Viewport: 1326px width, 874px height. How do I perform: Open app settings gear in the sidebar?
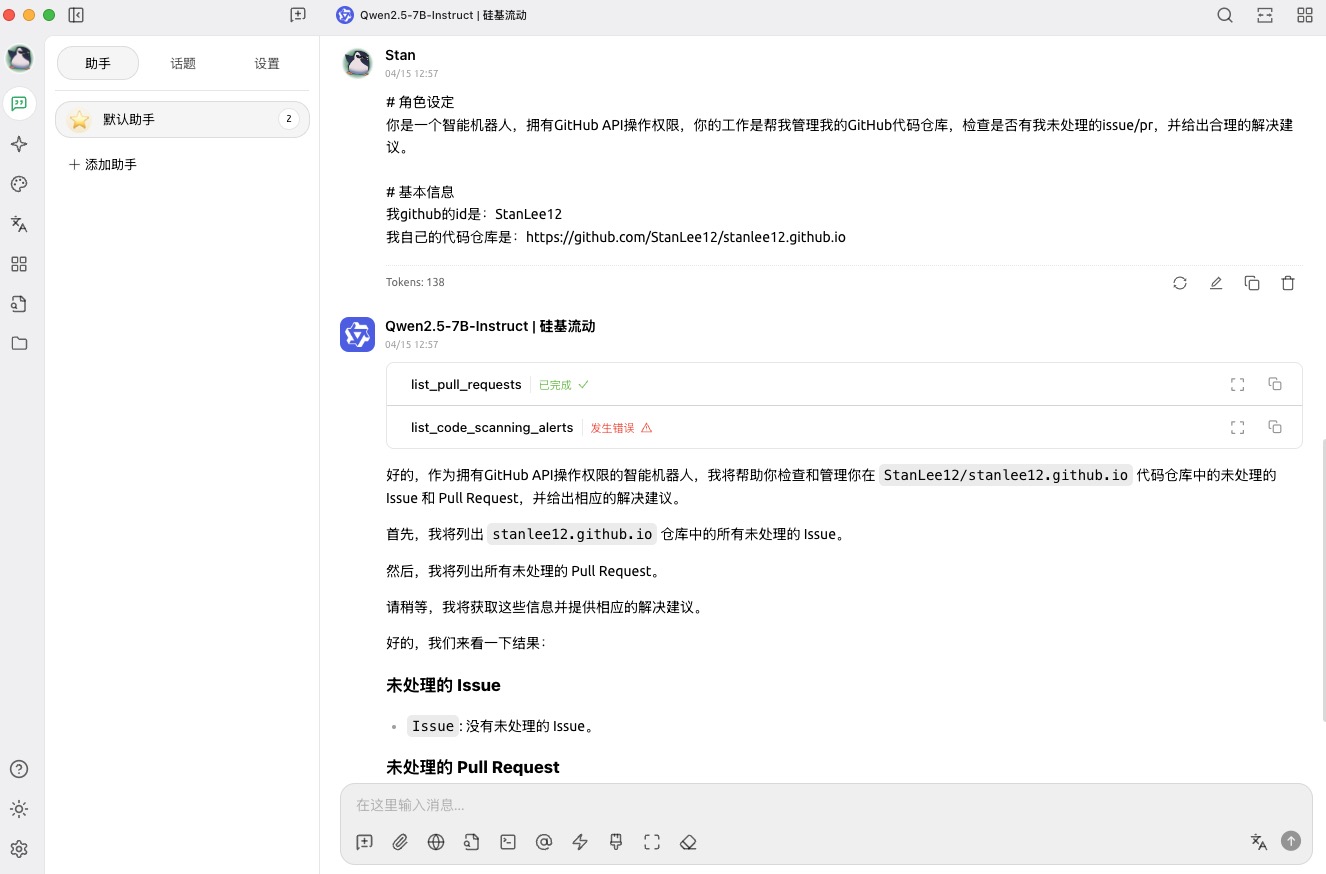click(19, 849)
